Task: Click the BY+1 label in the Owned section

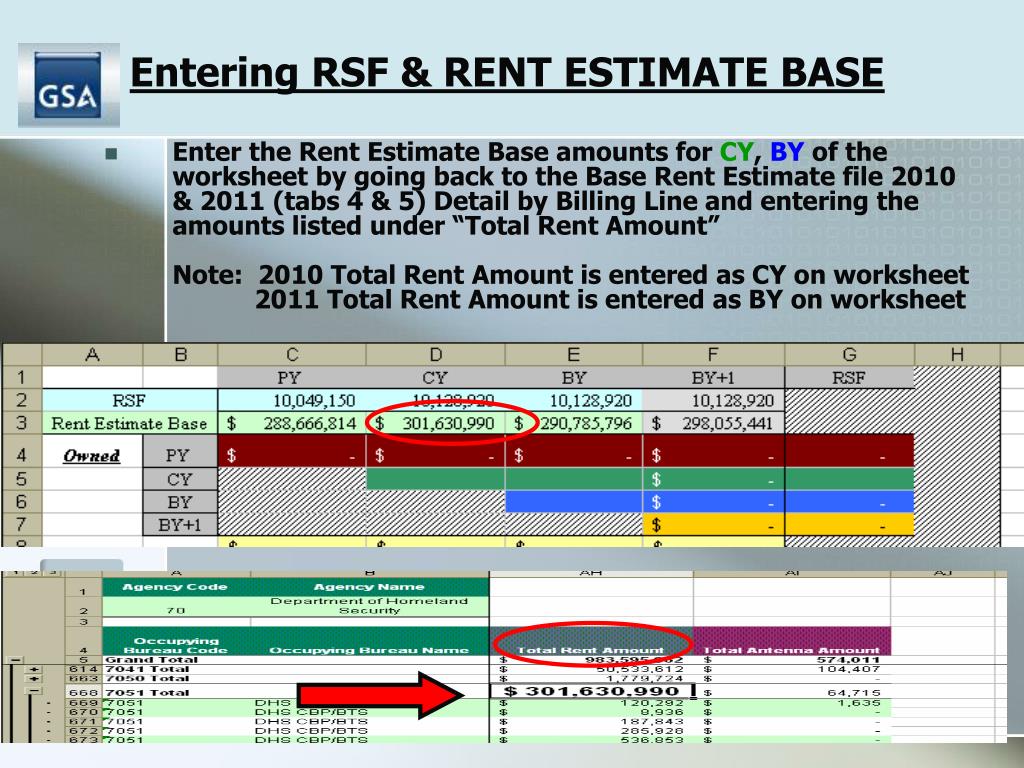Action: point(180,524)
